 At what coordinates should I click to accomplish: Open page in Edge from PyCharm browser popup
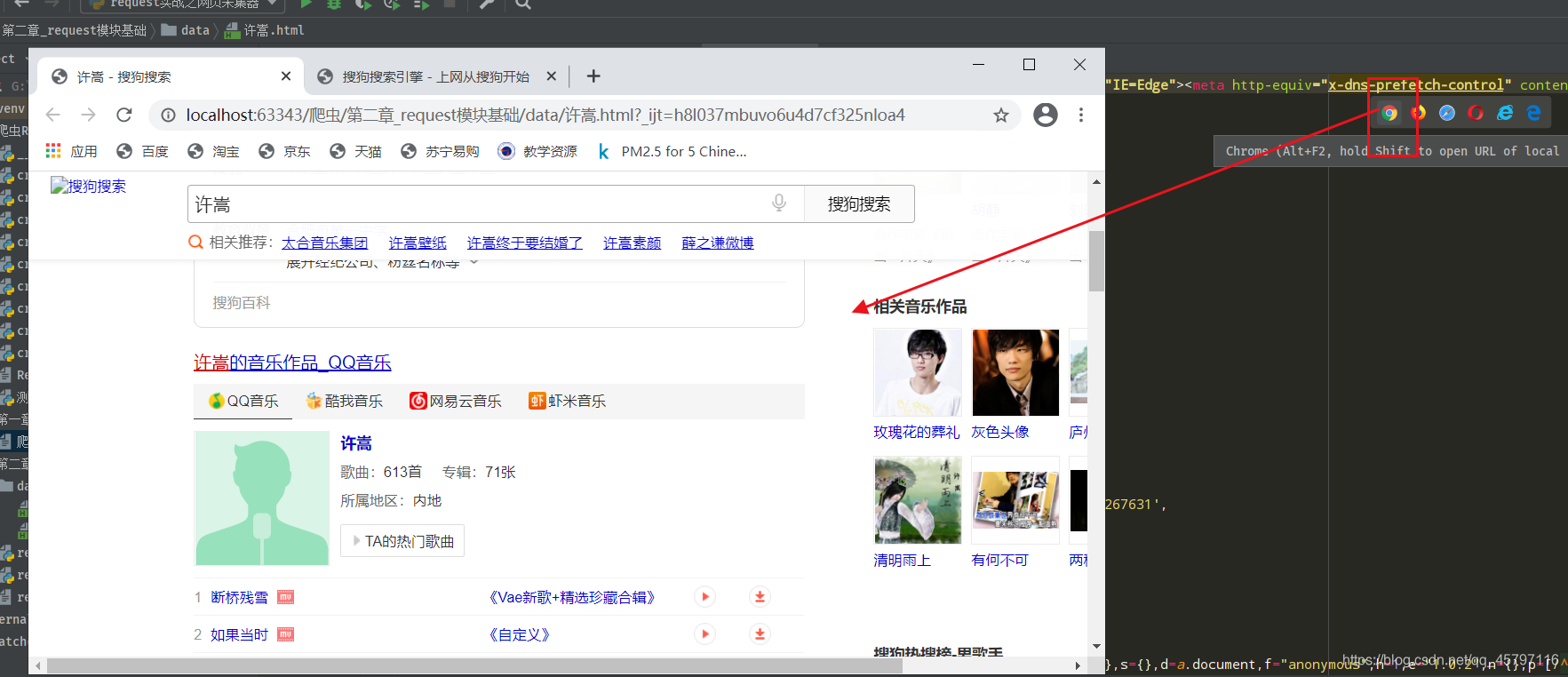1533,113
